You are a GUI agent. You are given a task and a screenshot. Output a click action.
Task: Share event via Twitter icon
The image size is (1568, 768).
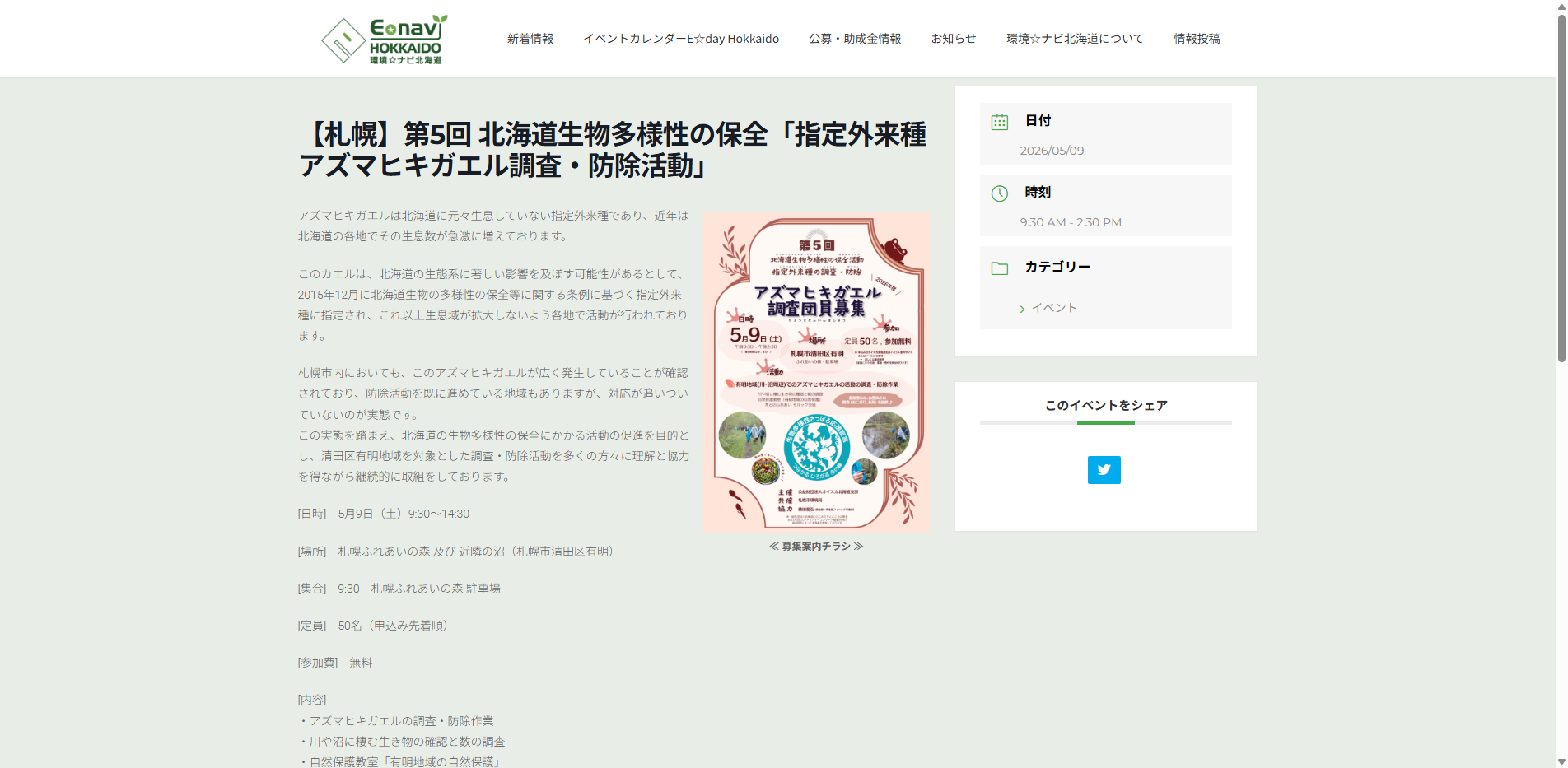[x=1104, y=470]
